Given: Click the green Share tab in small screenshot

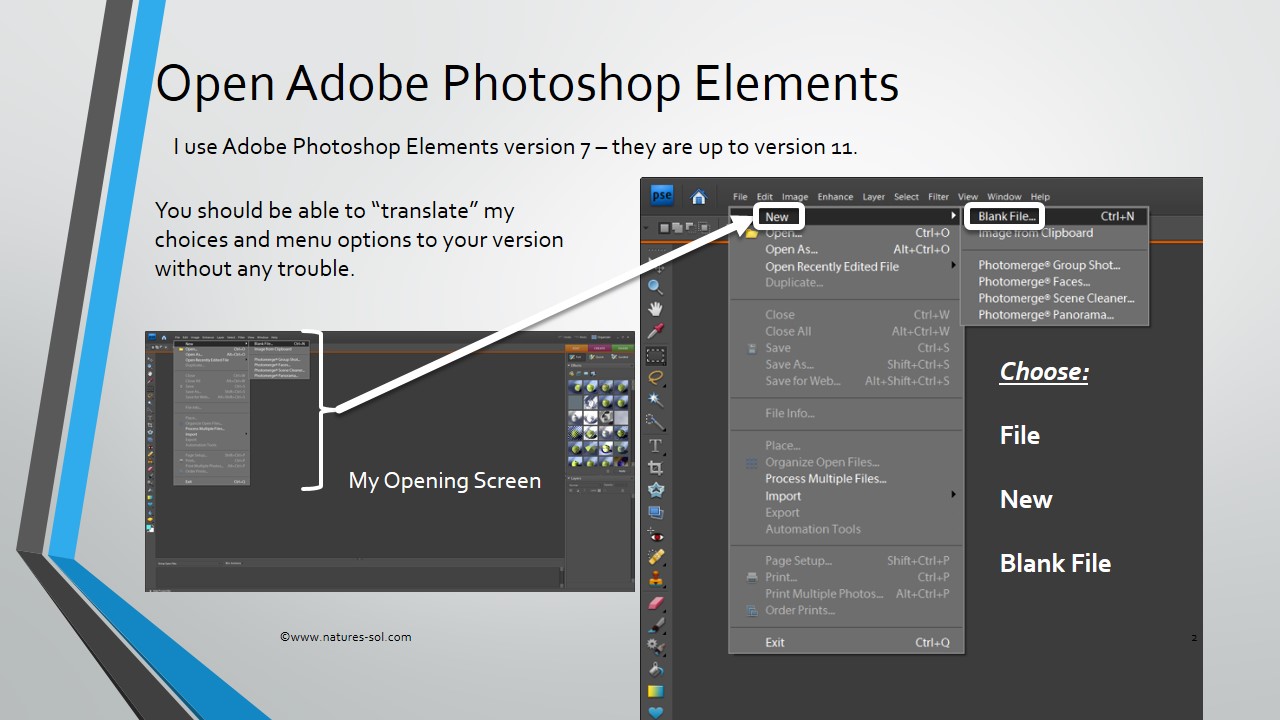Looking at the screenshot, I should [x=623, y=347].
